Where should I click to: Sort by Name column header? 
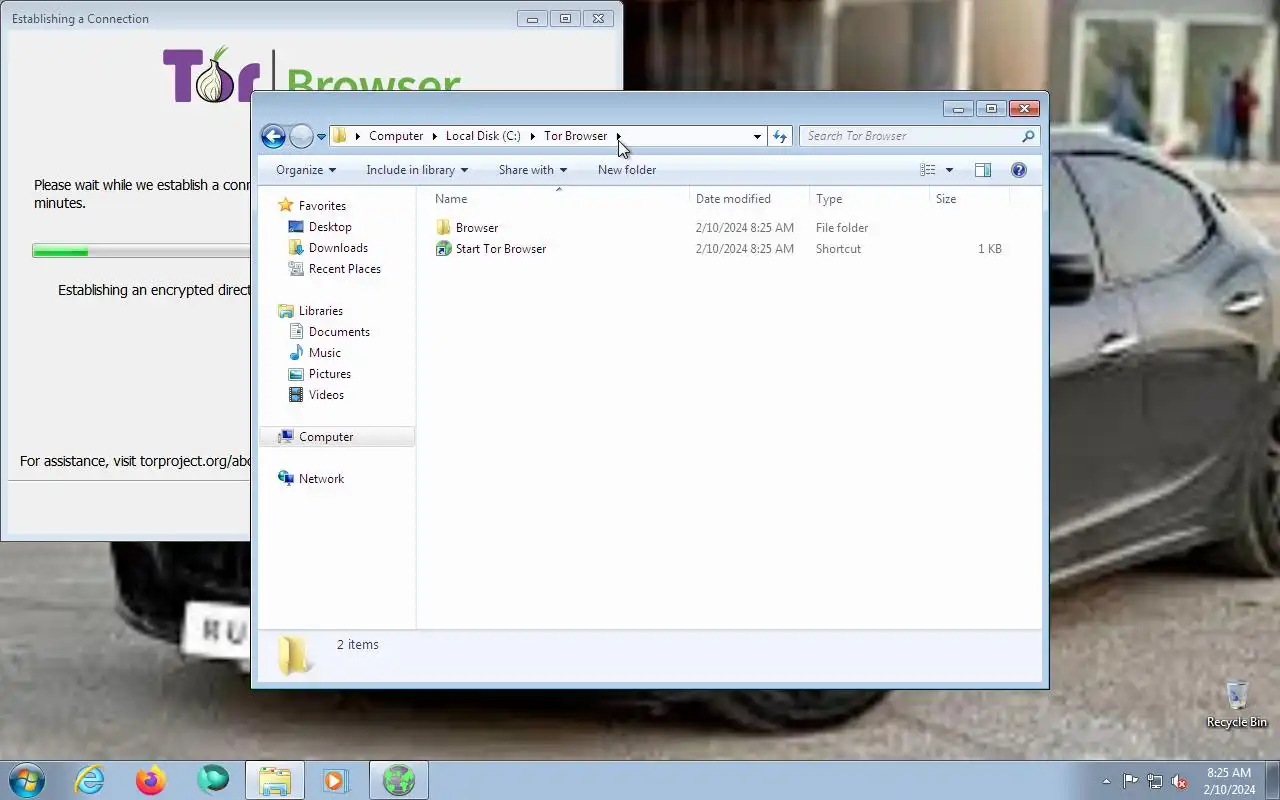click(x=556, y=199)
